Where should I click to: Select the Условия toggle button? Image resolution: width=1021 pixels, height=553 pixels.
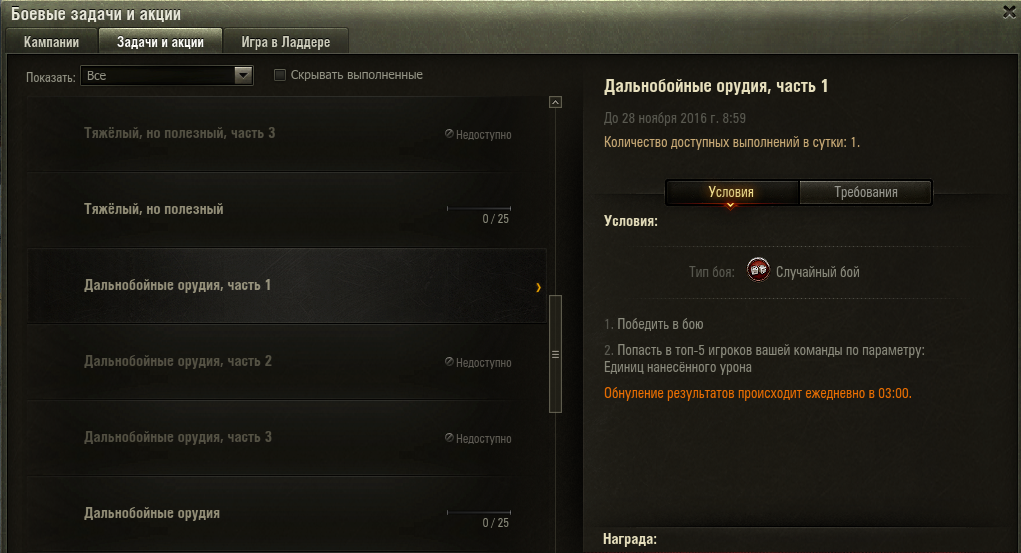(731, 192)
